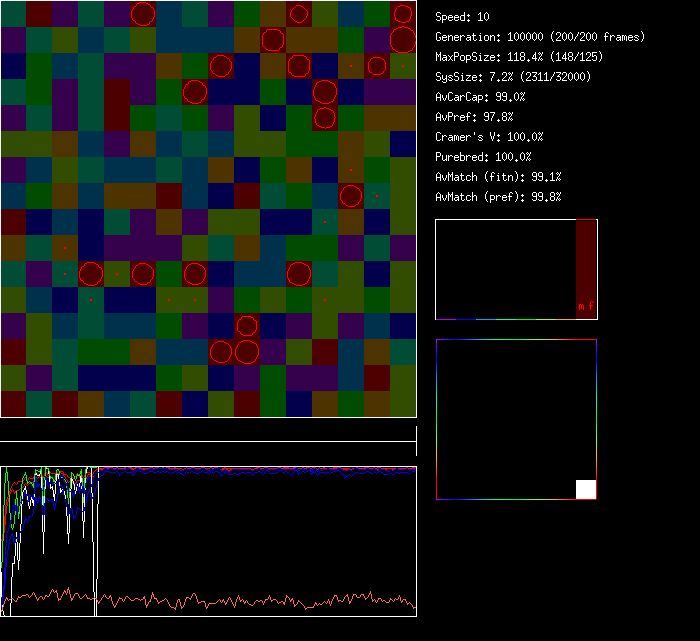Click the red 'm f' label in the histogram

tap(585, 307)
